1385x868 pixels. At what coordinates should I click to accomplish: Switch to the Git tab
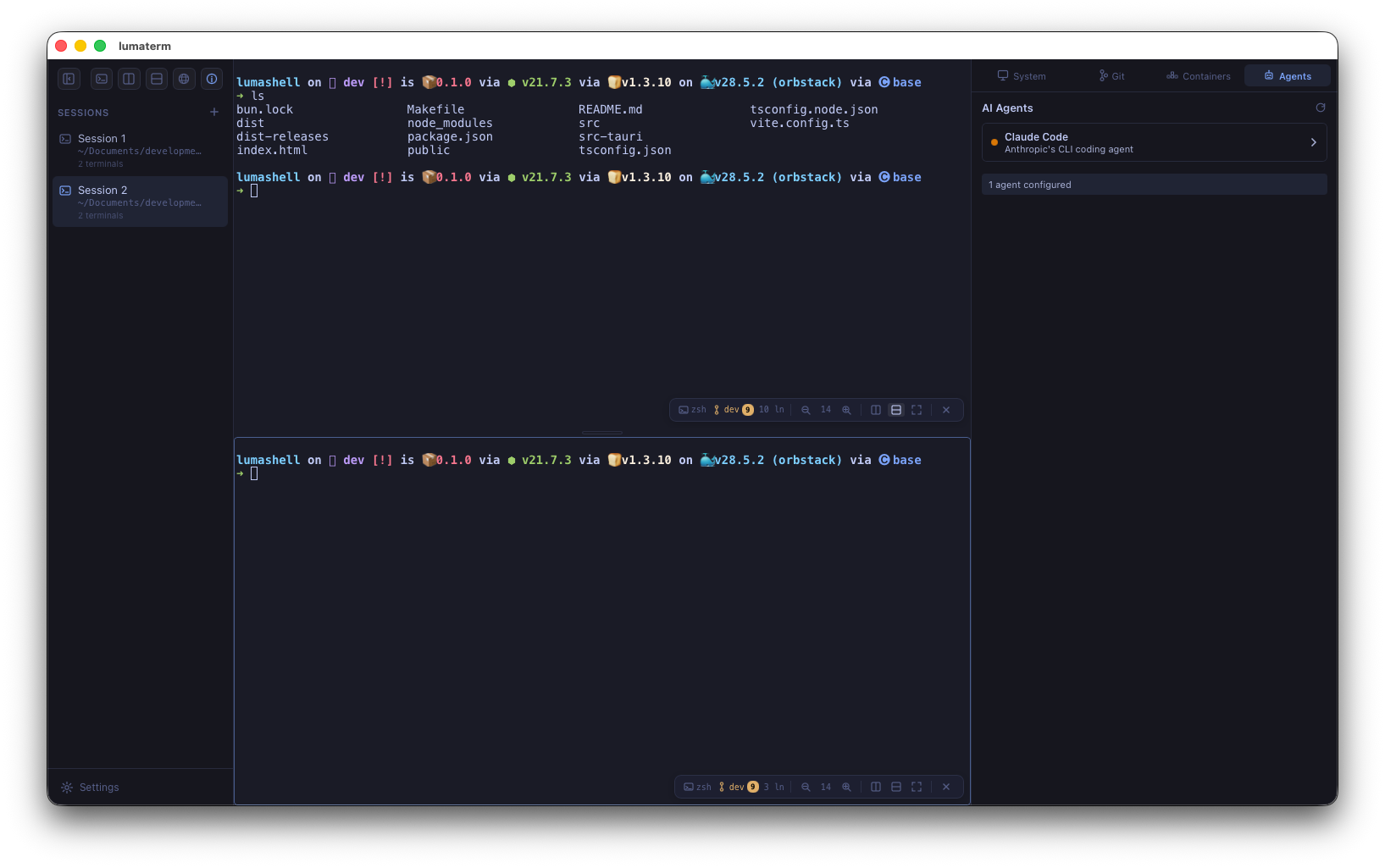(1111, 76)
